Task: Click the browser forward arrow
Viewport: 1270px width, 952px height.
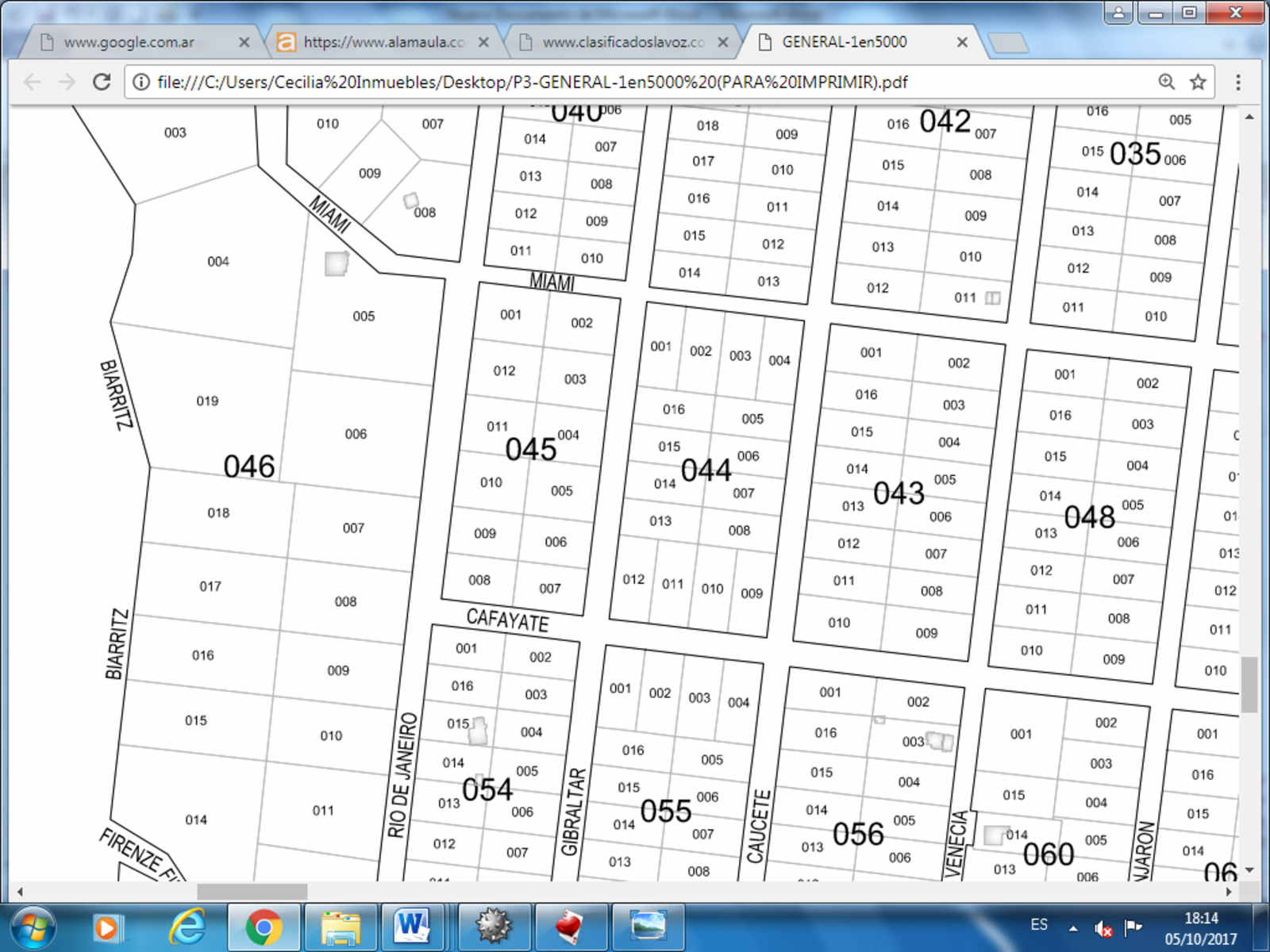Action: [67, 82]
